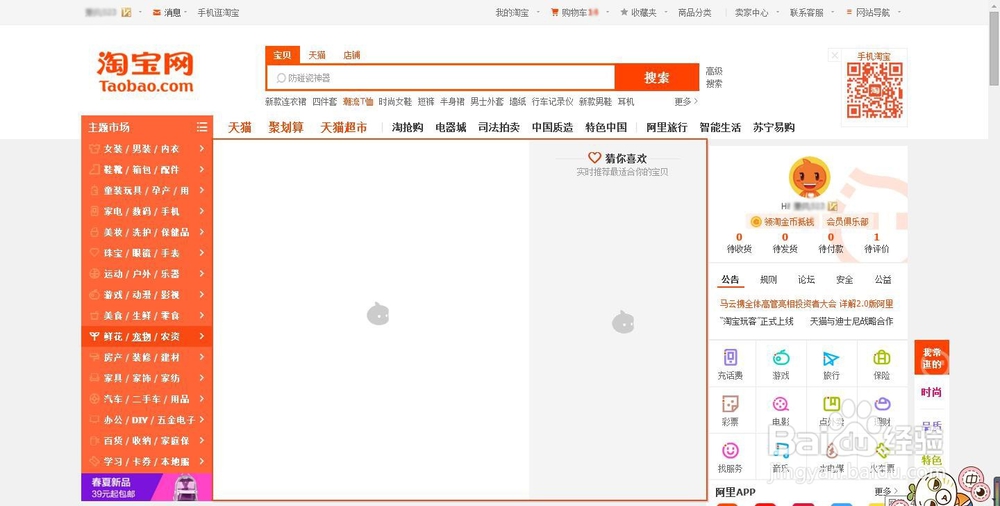Click the 保险 insurance icon
The height and width of the screenshot is (506, 1000).
(x=882, y=357)
